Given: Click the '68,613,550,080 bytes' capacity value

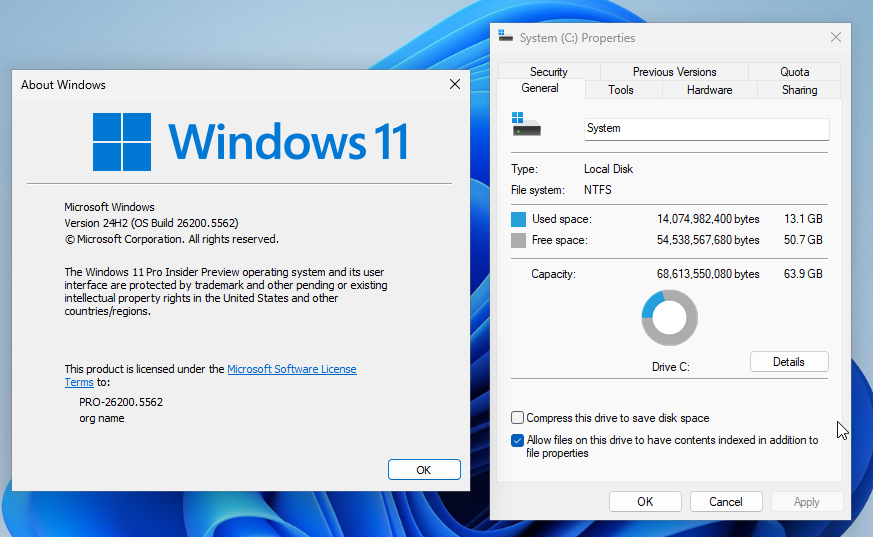Looking at the screenshot, I should click(x=708, y=274).
